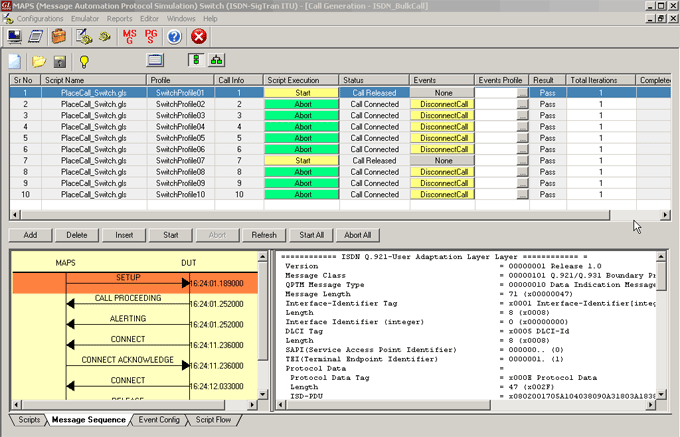Screen dimensions: 680x437
Task: Select the CONNECT ACKNOWLEDGE message
Action: (x=128, y=360)
